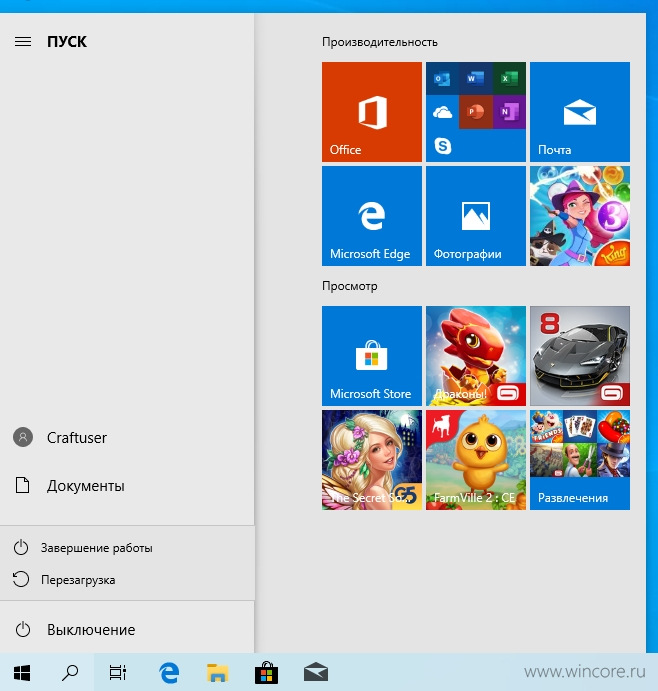This screenshot has width=658, height=691.
Task: Launch Edge from the taskbar
Action: (169, 672)
